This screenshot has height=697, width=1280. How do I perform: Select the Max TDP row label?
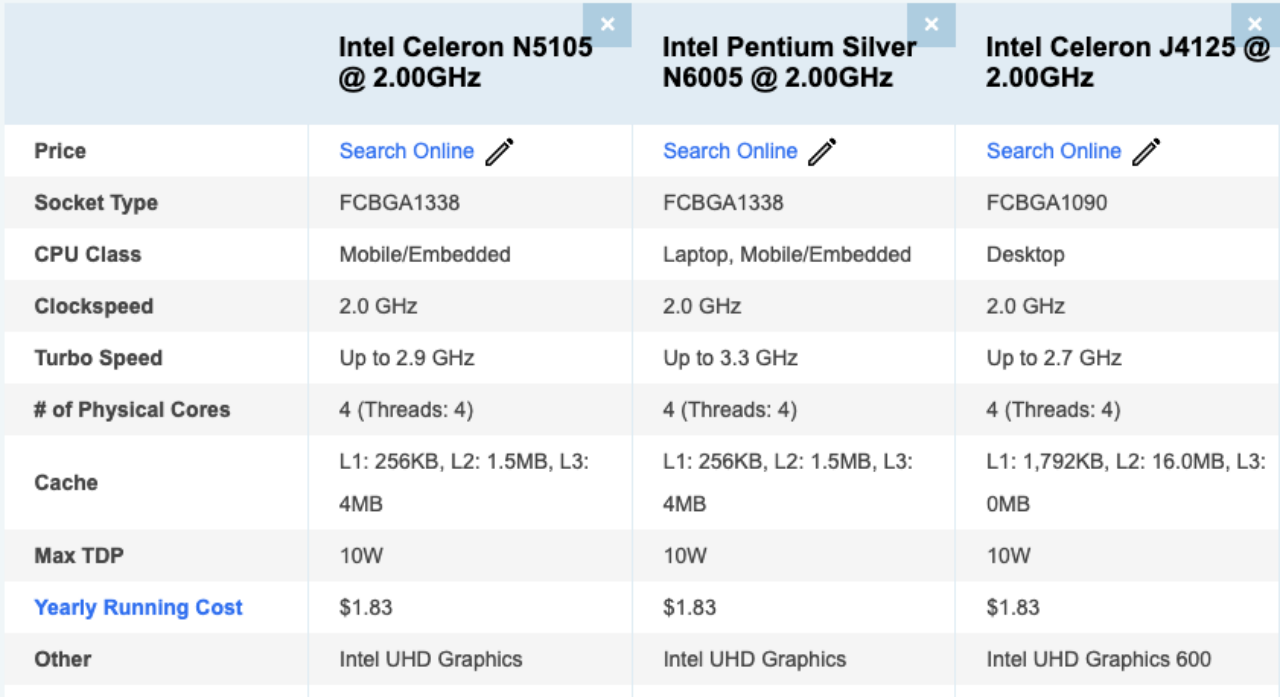[x=79, y=555]
